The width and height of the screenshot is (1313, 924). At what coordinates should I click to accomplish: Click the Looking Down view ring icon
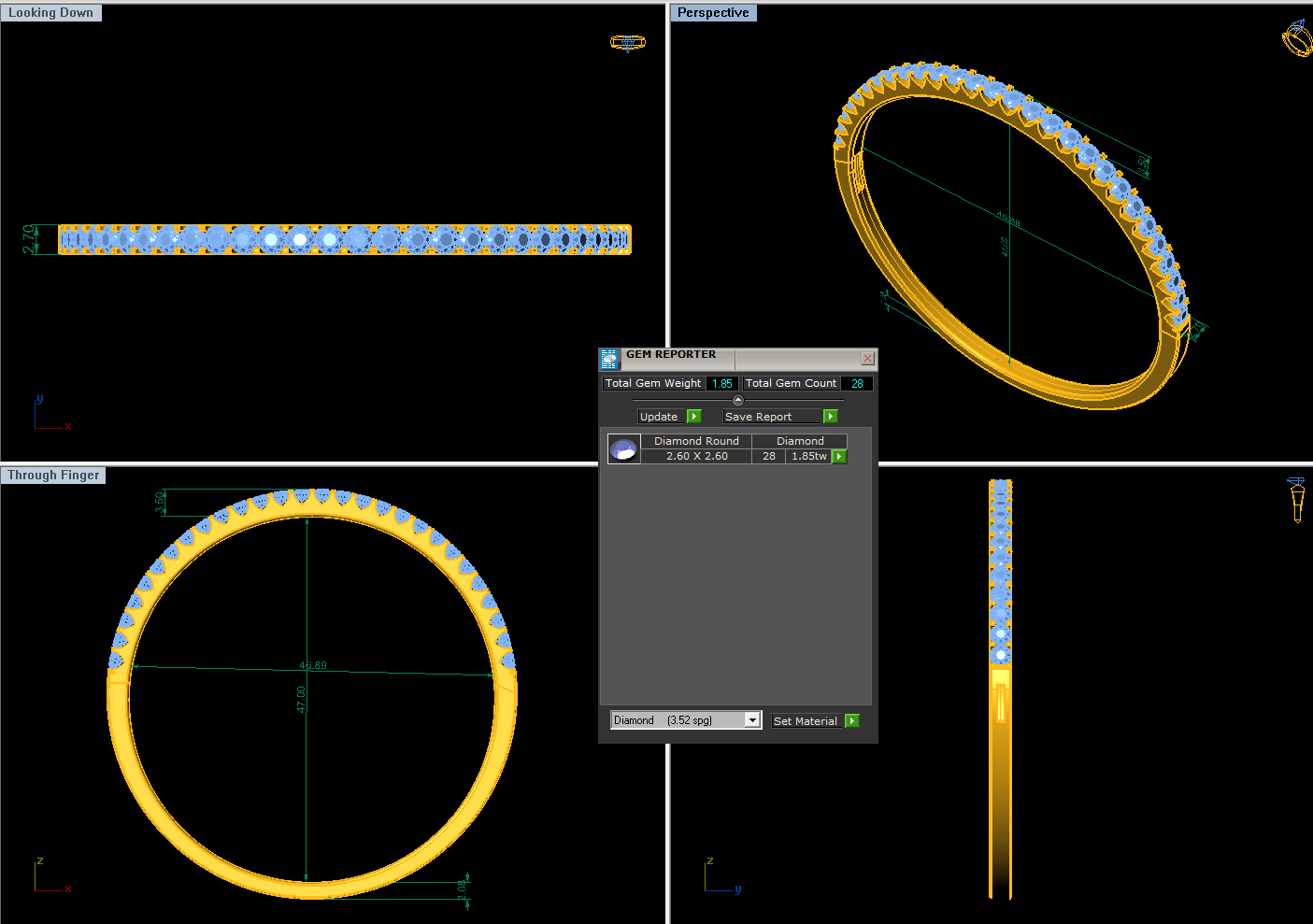pyautogui.click(x=628, y=42)
